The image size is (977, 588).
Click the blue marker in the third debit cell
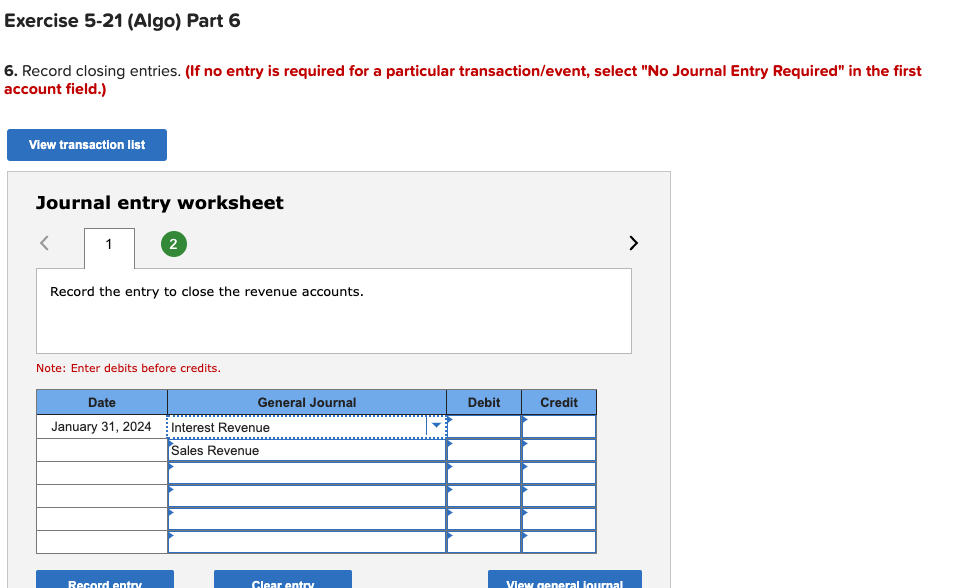pos(450,467)
